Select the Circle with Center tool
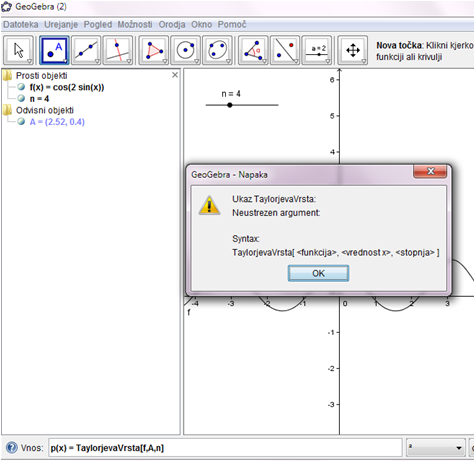475x462 pixels. click(x=185, y=50)
